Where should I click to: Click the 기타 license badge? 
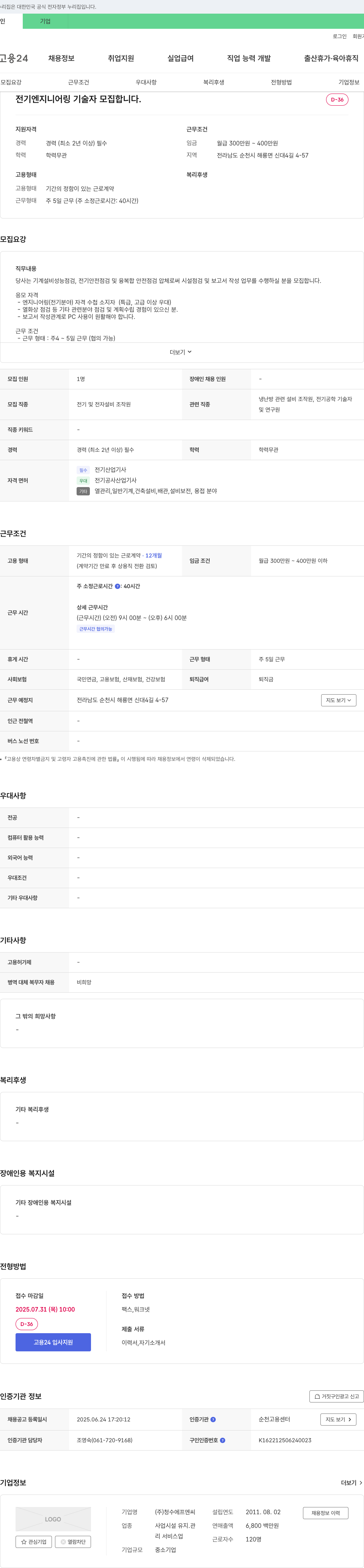tap(83, 491)
